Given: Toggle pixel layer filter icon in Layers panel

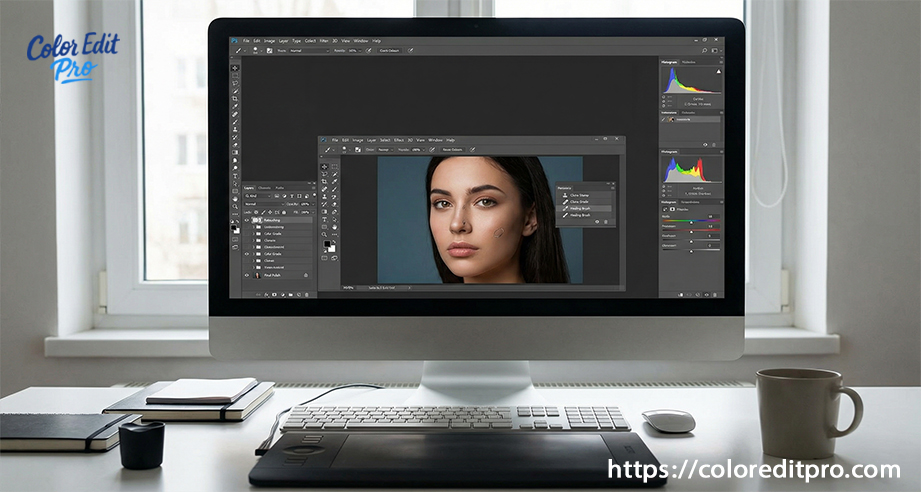Looking at the screenshot, I should (x=277, y=196).
